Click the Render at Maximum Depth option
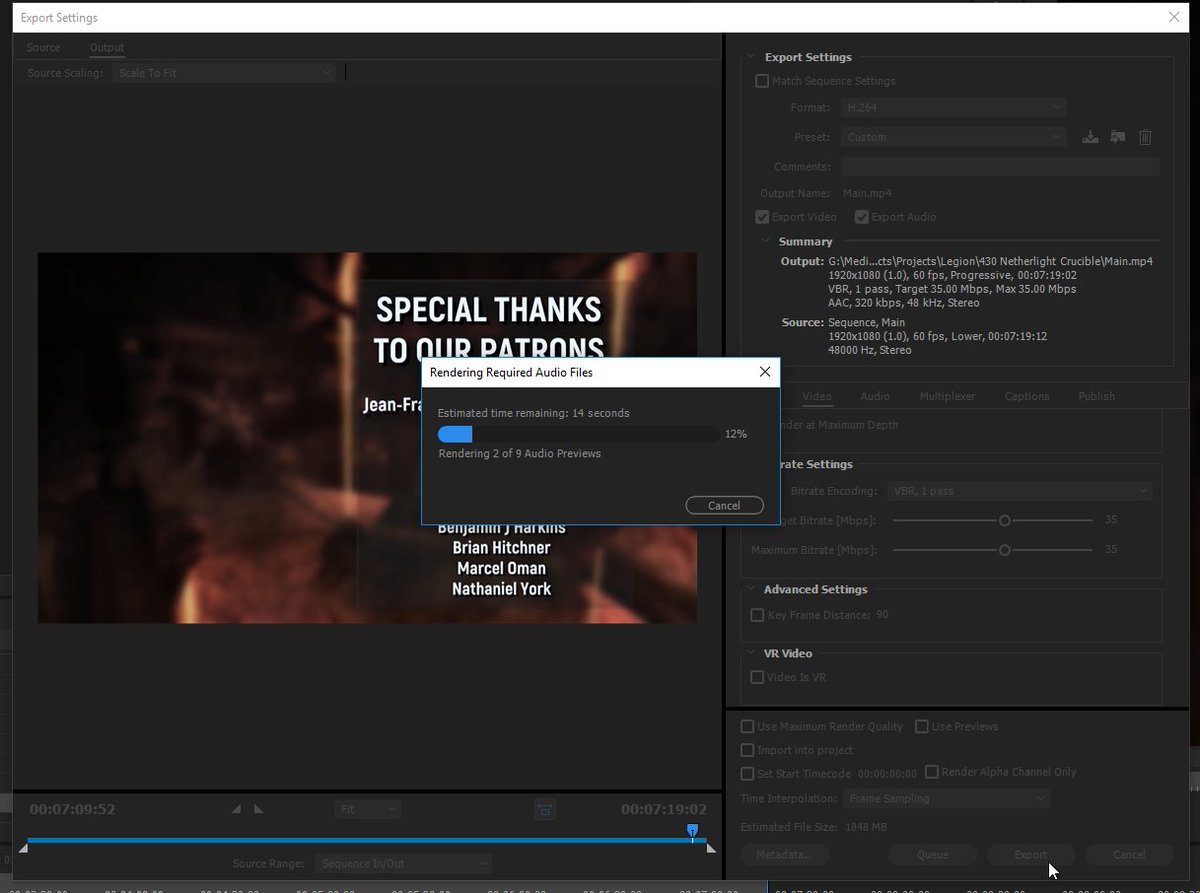1200x893 pixels. pos(837,425)
